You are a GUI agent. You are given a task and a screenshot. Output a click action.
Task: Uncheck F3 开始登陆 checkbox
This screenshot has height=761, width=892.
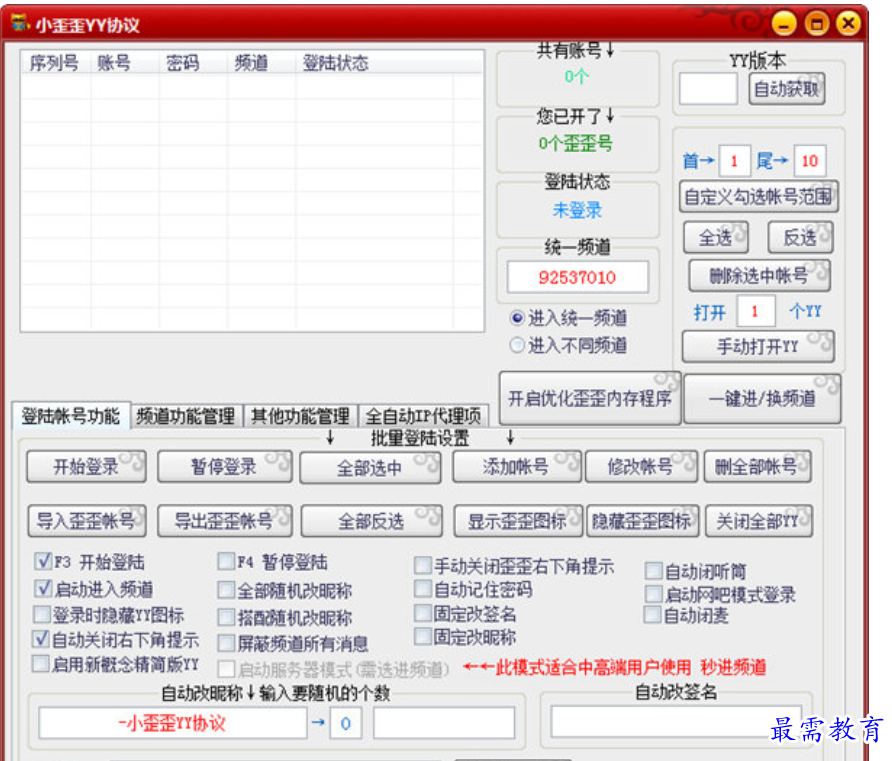tap(43, 561)
